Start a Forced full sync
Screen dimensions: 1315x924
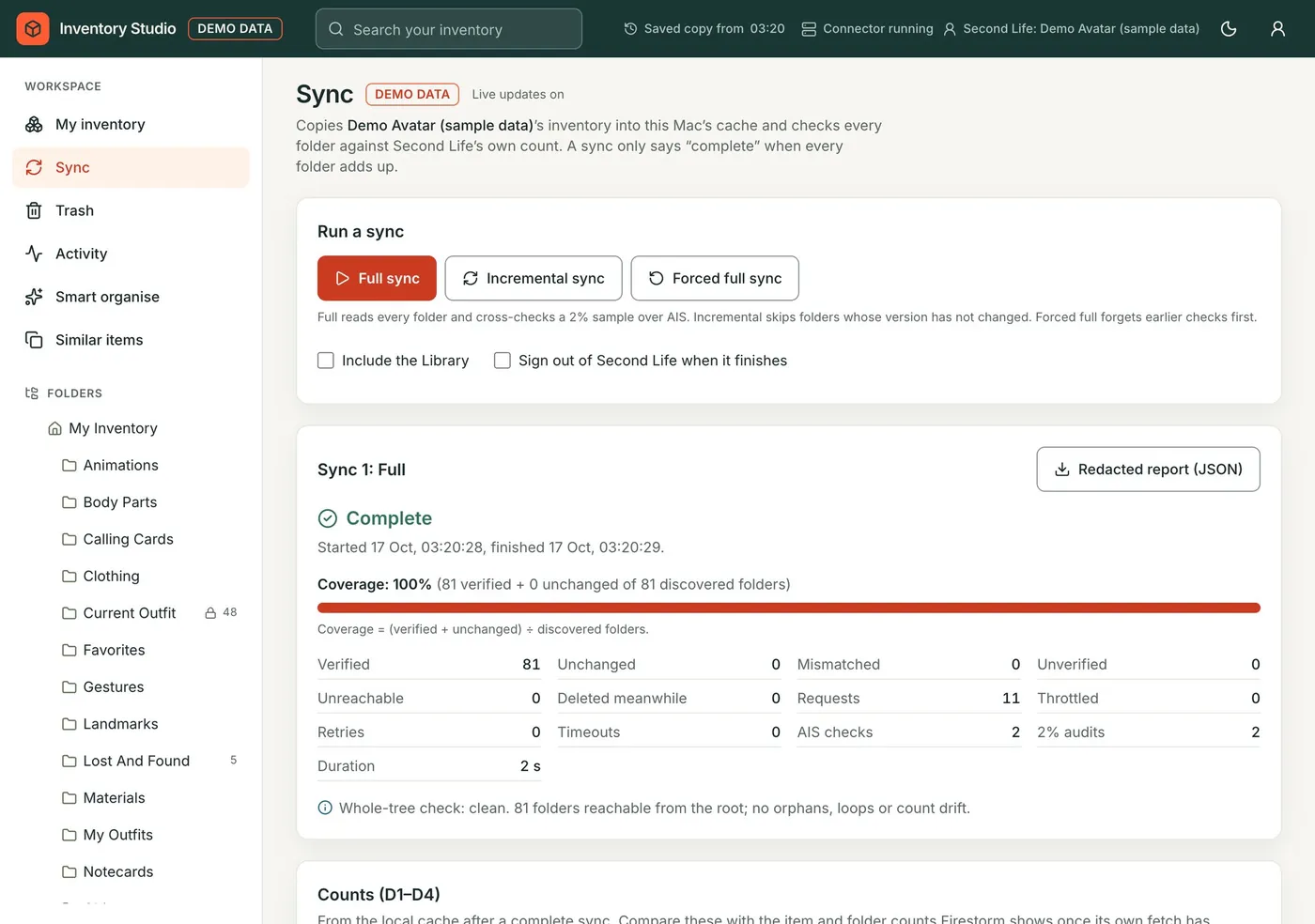click(x=715, y=278)
